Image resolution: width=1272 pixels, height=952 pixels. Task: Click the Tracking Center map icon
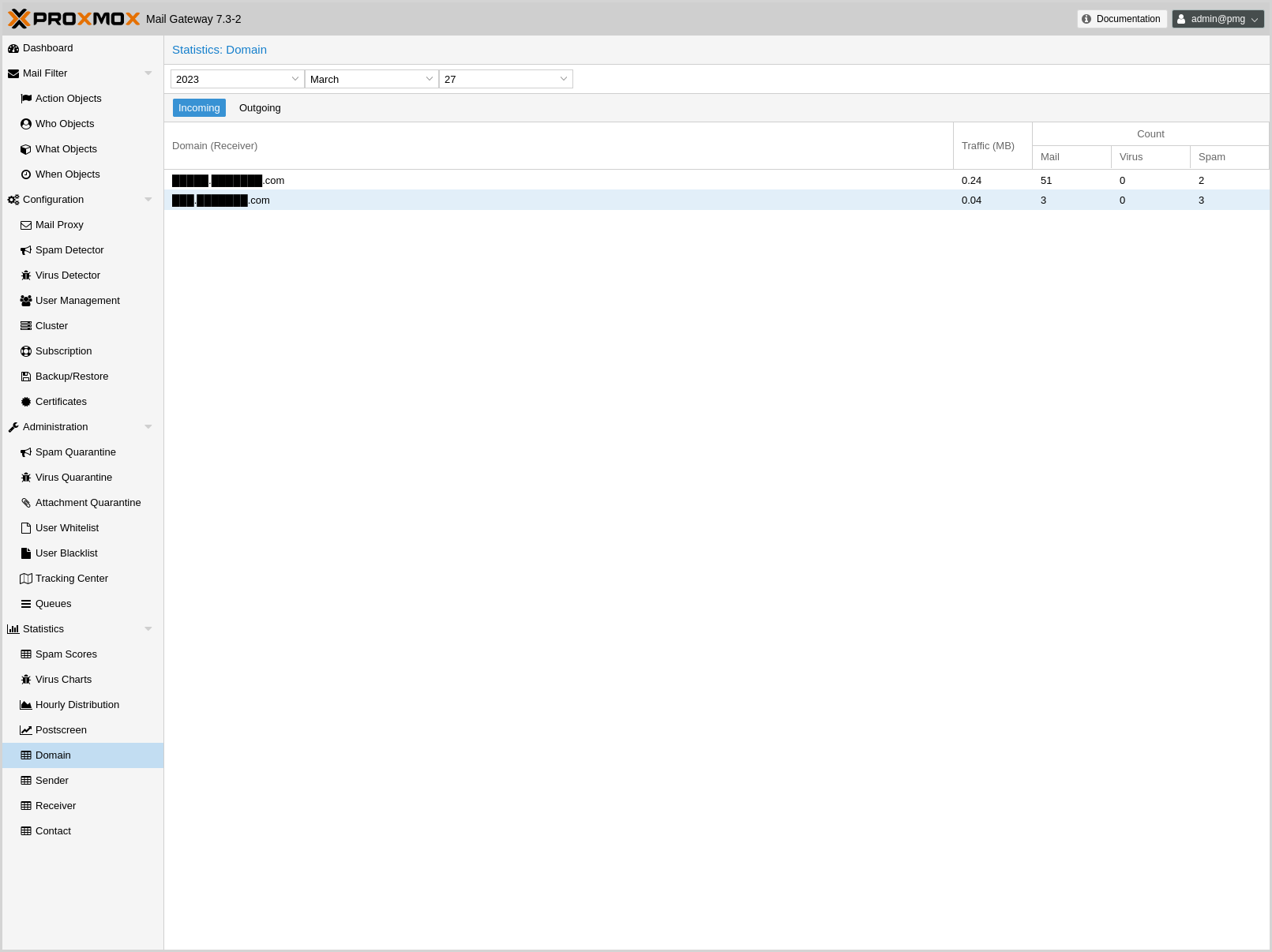point(26,579)
